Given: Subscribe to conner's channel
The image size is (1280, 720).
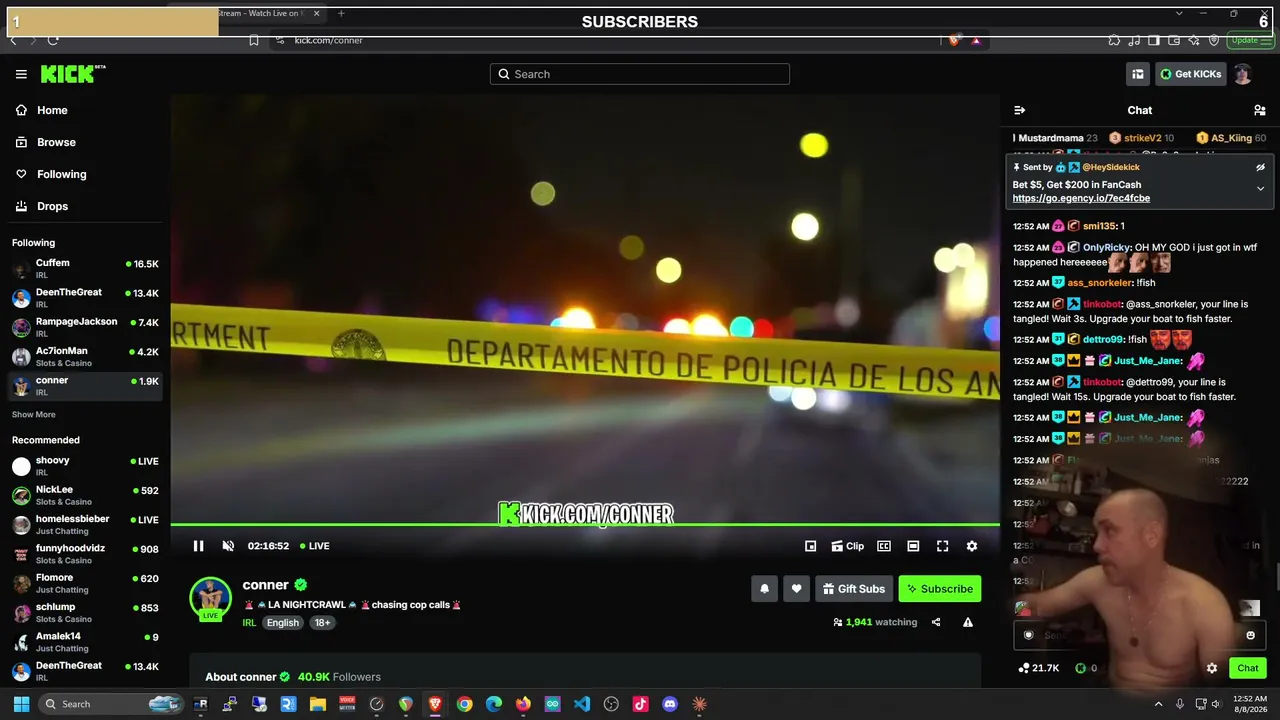Looking at the screenshot, I should coord(940,589).
